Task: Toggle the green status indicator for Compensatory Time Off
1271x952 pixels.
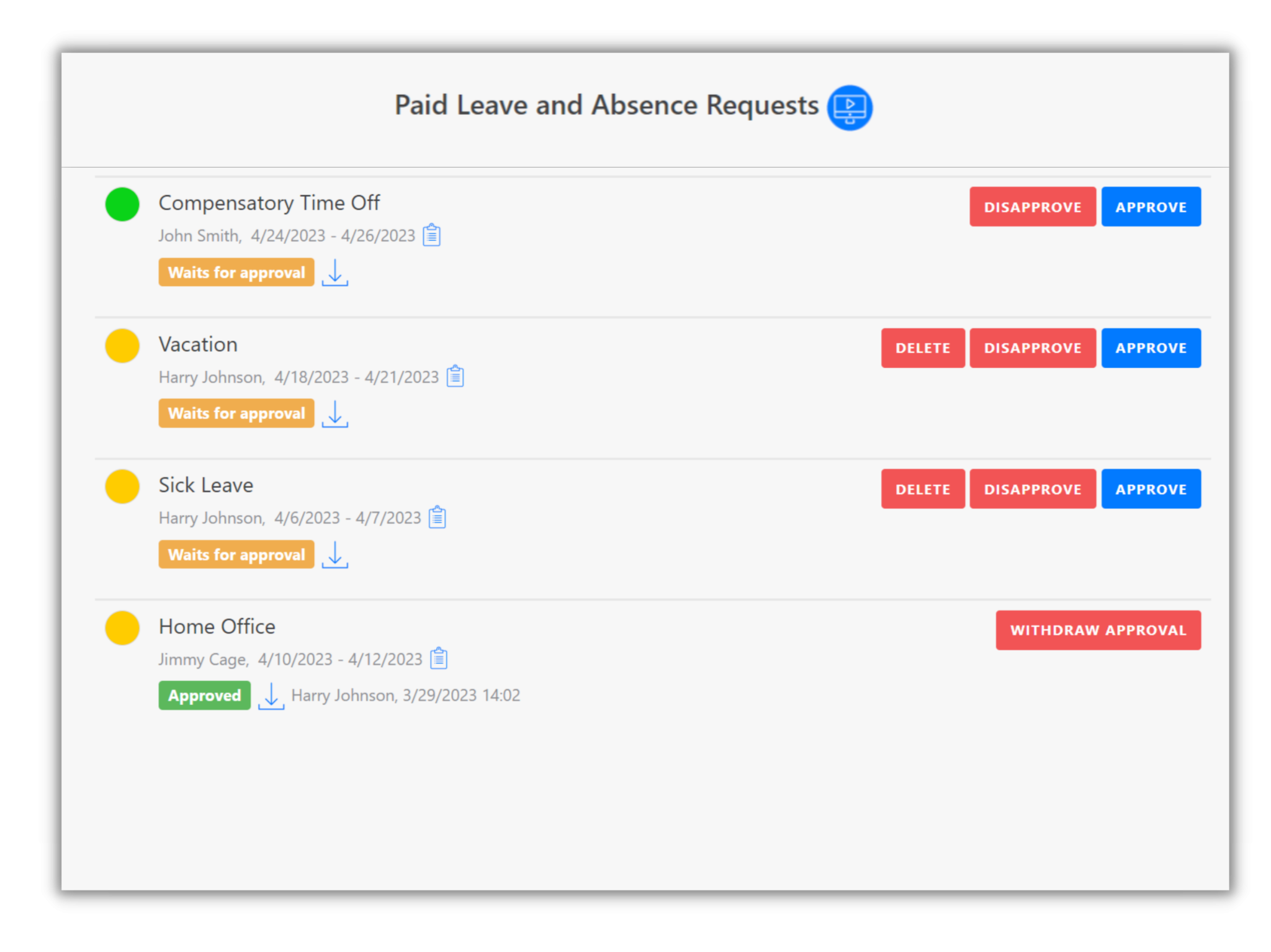Action: (122, 204)
